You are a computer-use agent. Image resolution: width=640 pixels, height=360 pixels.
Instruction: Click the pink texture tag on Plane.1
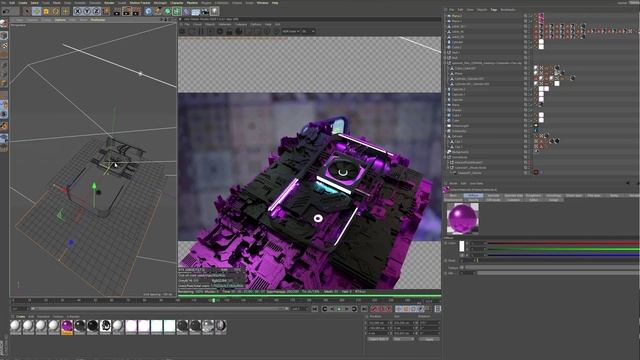click(x=541, y=21)
